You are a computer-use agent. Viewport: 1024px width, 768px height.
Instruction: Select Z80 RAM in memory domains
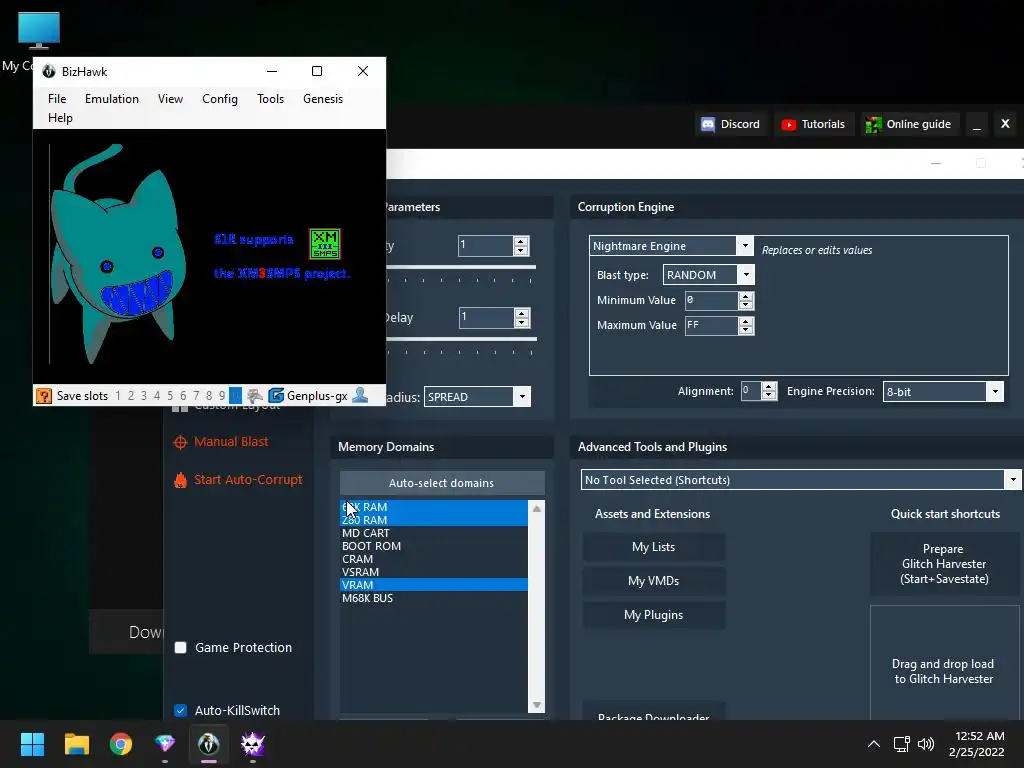pyautogui.click(x=434, y=520)
